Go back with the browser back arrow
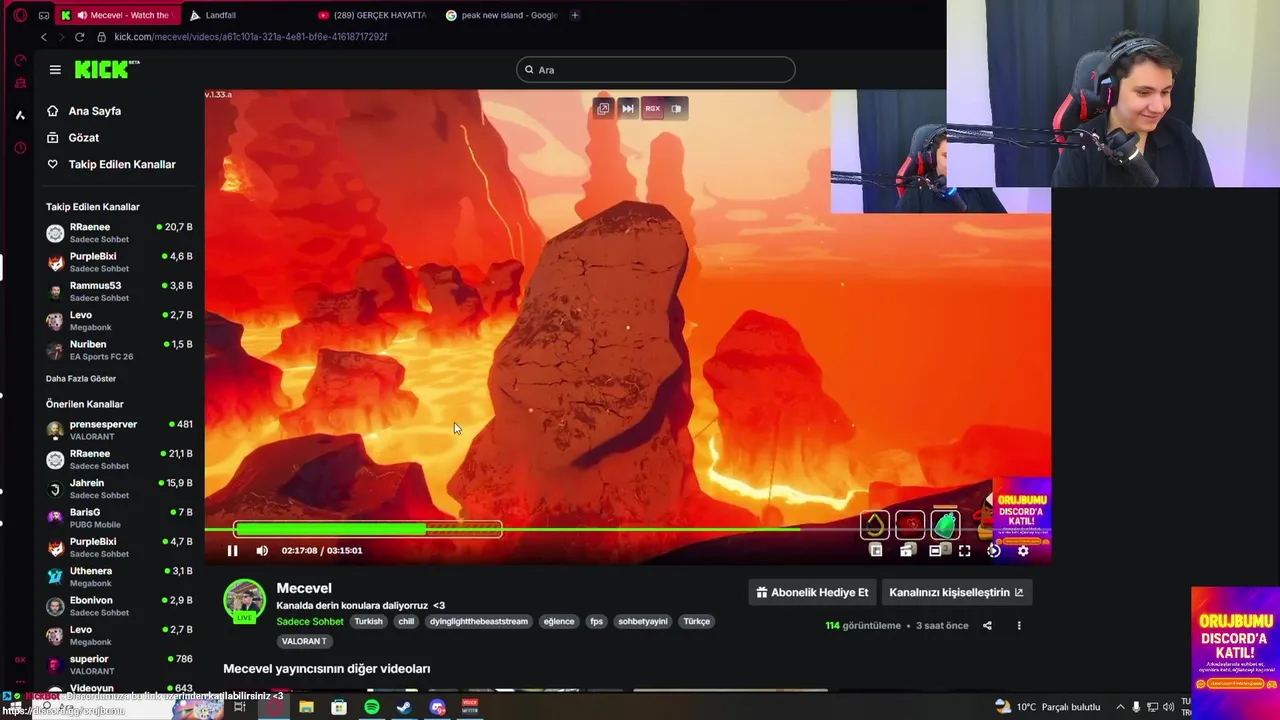Image resolution: width=1280 pixels, height=720 pixels. [x=43, y=37]
